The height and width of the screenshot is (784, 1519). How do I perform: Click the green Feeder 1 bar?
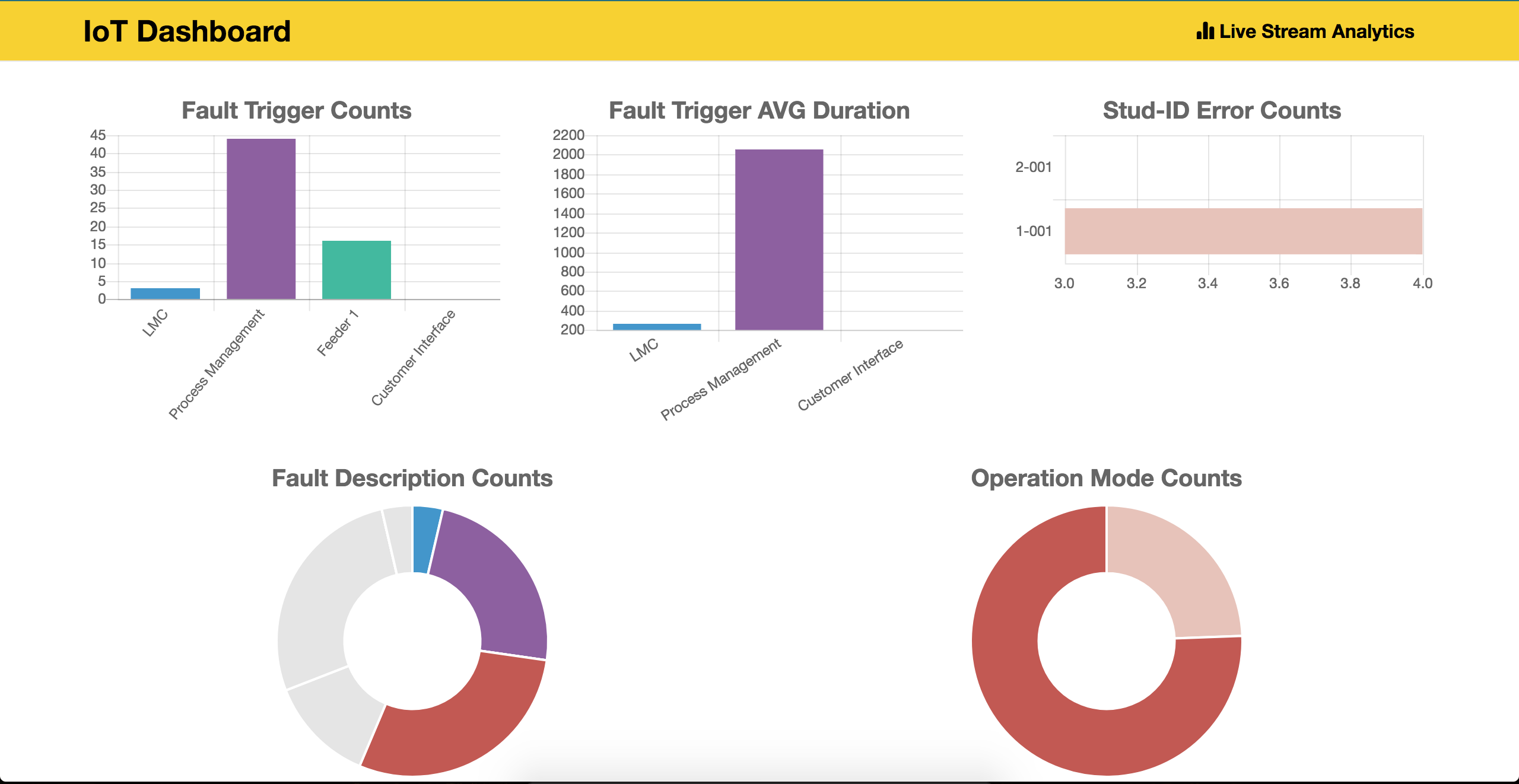pyautogui.click(x=356, y=269)
